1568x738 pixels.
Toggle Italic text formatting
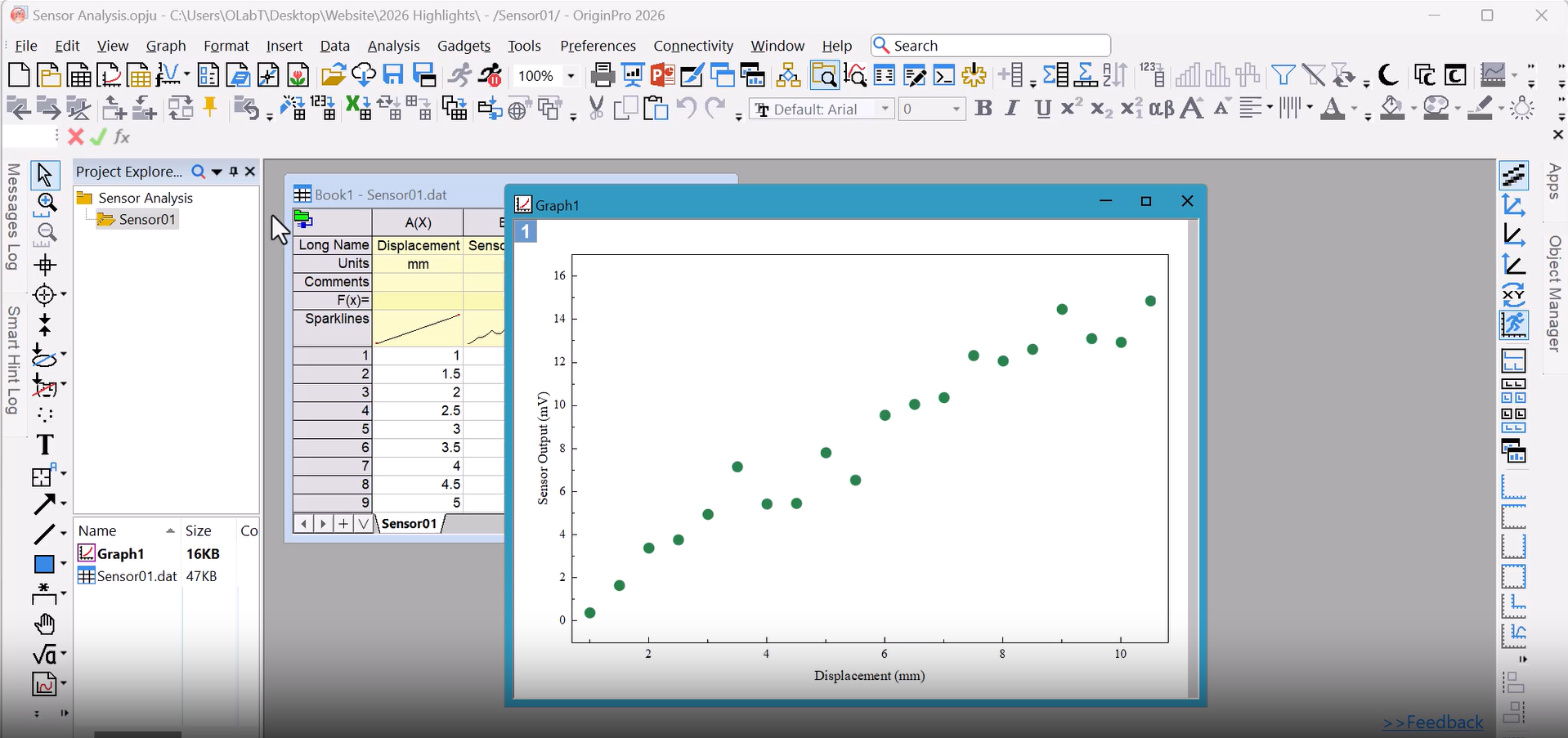(x=1012, y=109)
